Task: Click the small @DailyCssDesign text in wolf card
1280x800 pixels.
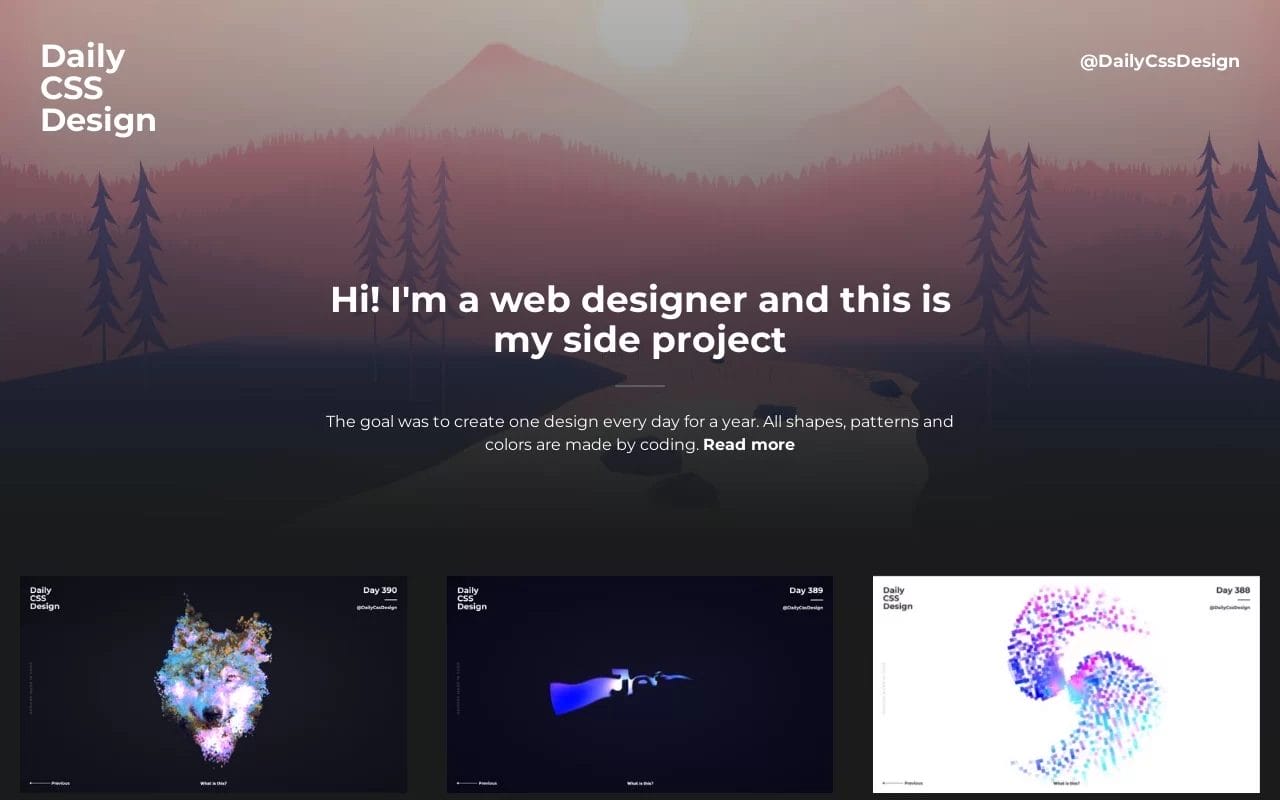Action: [377, 607]
